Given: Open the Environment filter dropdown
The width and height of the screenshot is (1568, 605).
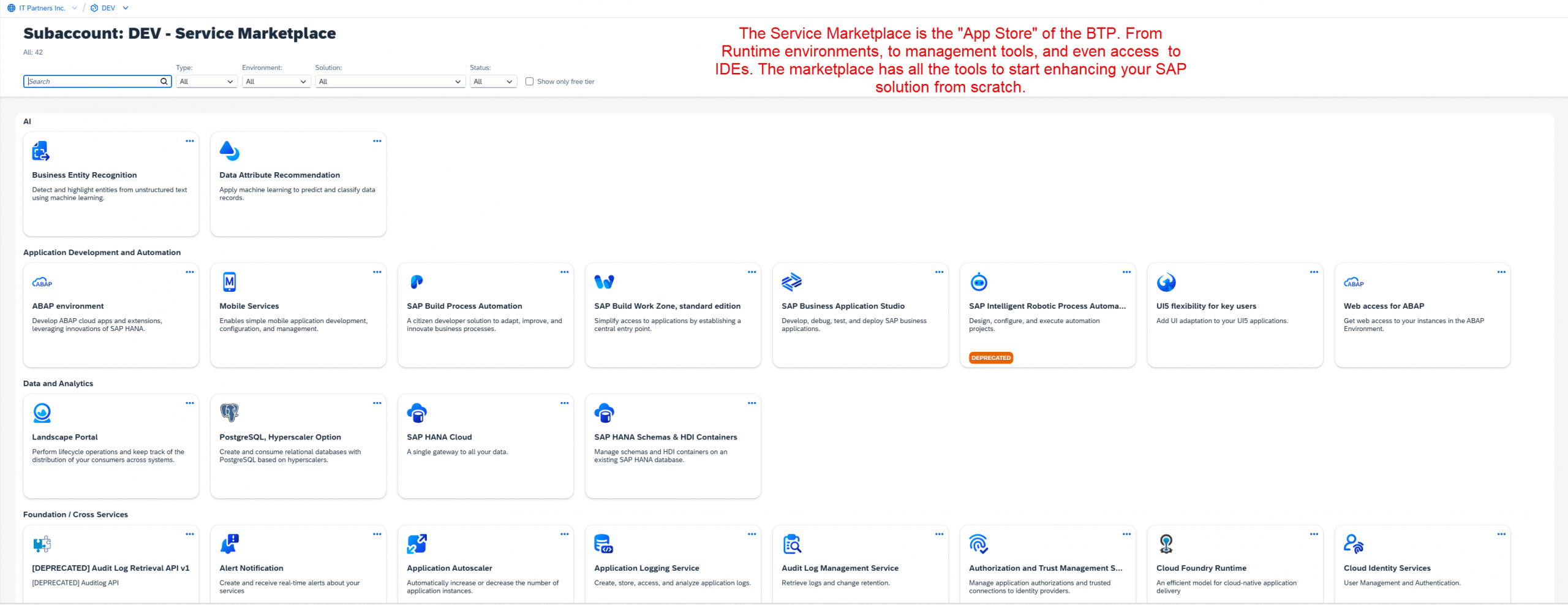Looking at the screenshot, I should (x=276, y=82).
